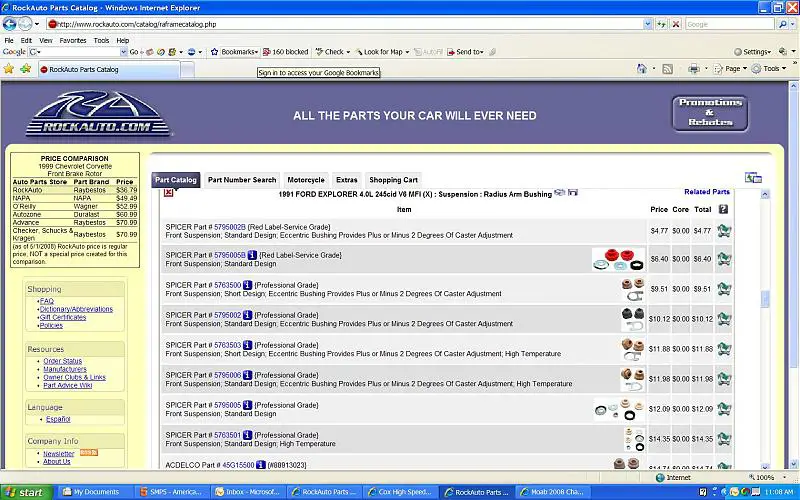The height and width of the screenshot is (500, 800).
Task: Click the Google search box at top right
Action: click(730, 24)
